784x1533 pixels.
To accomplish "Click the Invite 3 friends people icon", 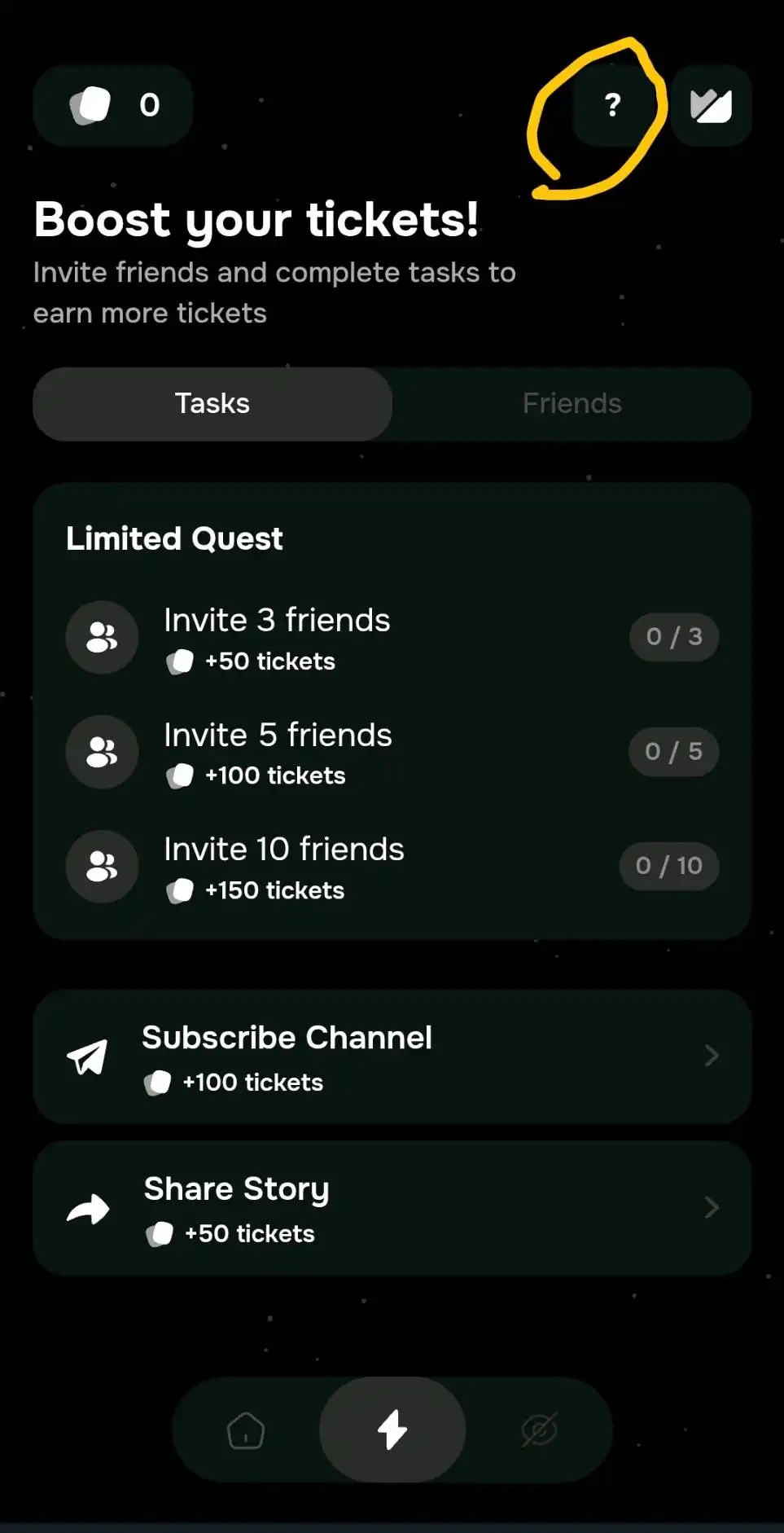I will (x=102, y=637).
